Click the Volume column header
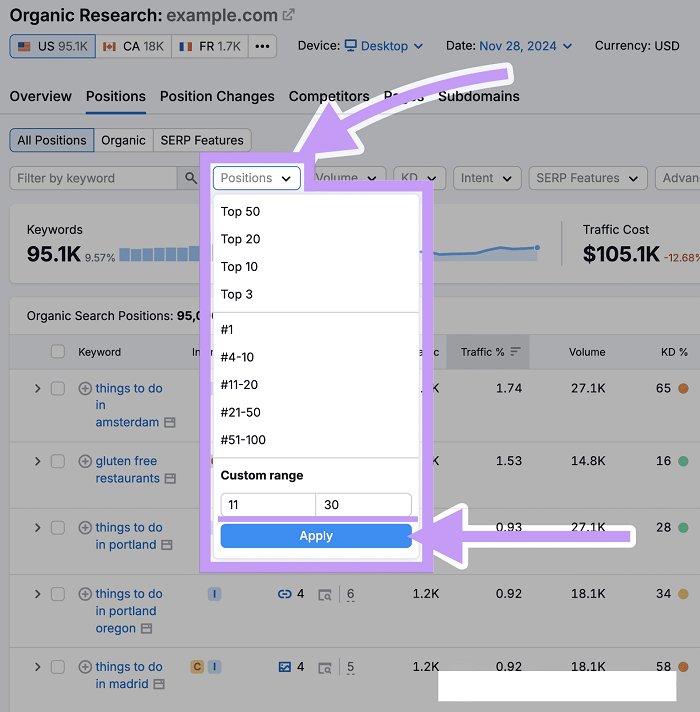Image resolution: width=700 pixels, height=712 pixels. pyautogui.click(x=587, y=352)
